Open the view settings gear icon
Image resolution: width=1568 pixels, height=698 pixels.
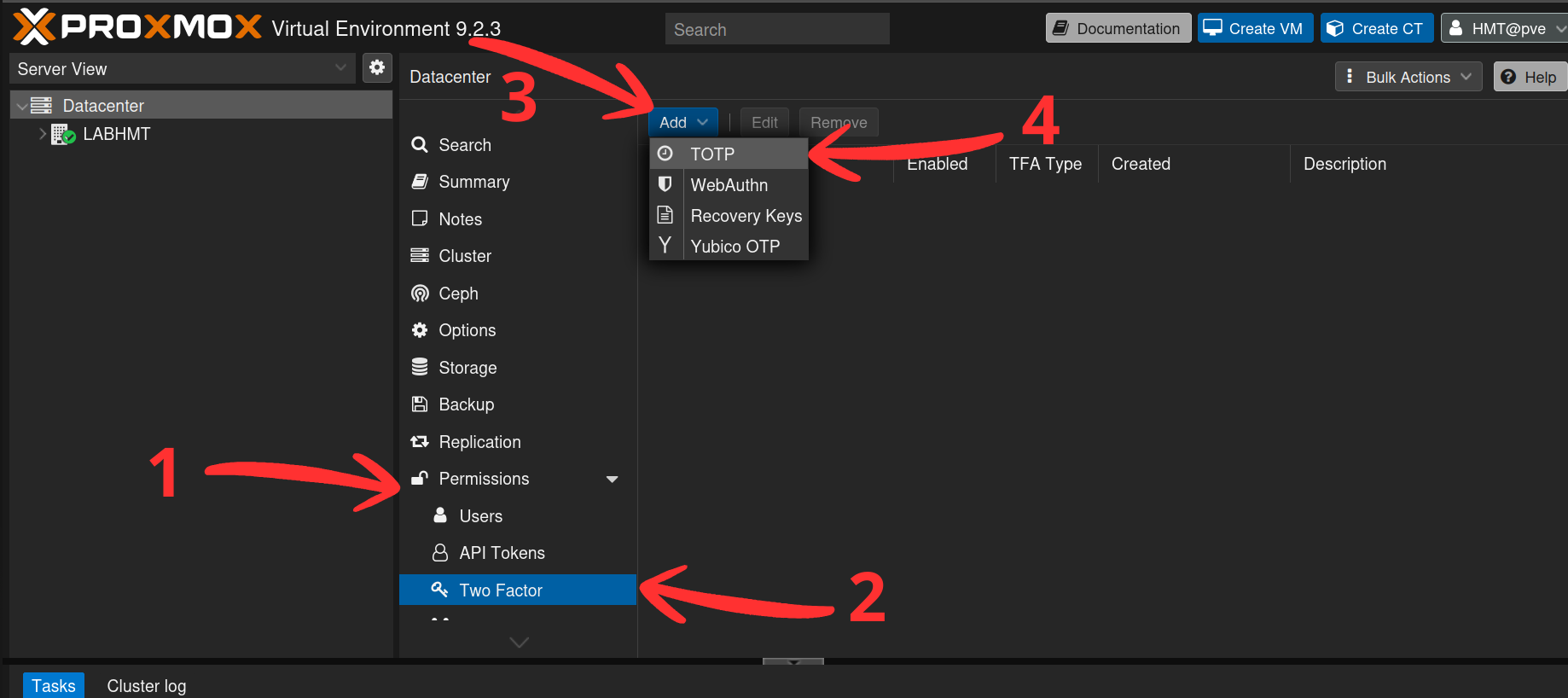coord(377,67)
